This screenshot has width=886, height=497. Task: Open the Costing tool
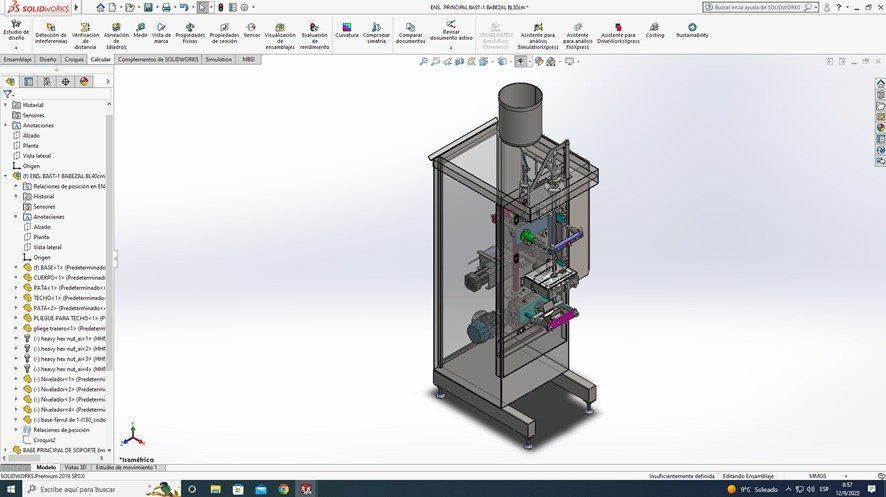655,30
